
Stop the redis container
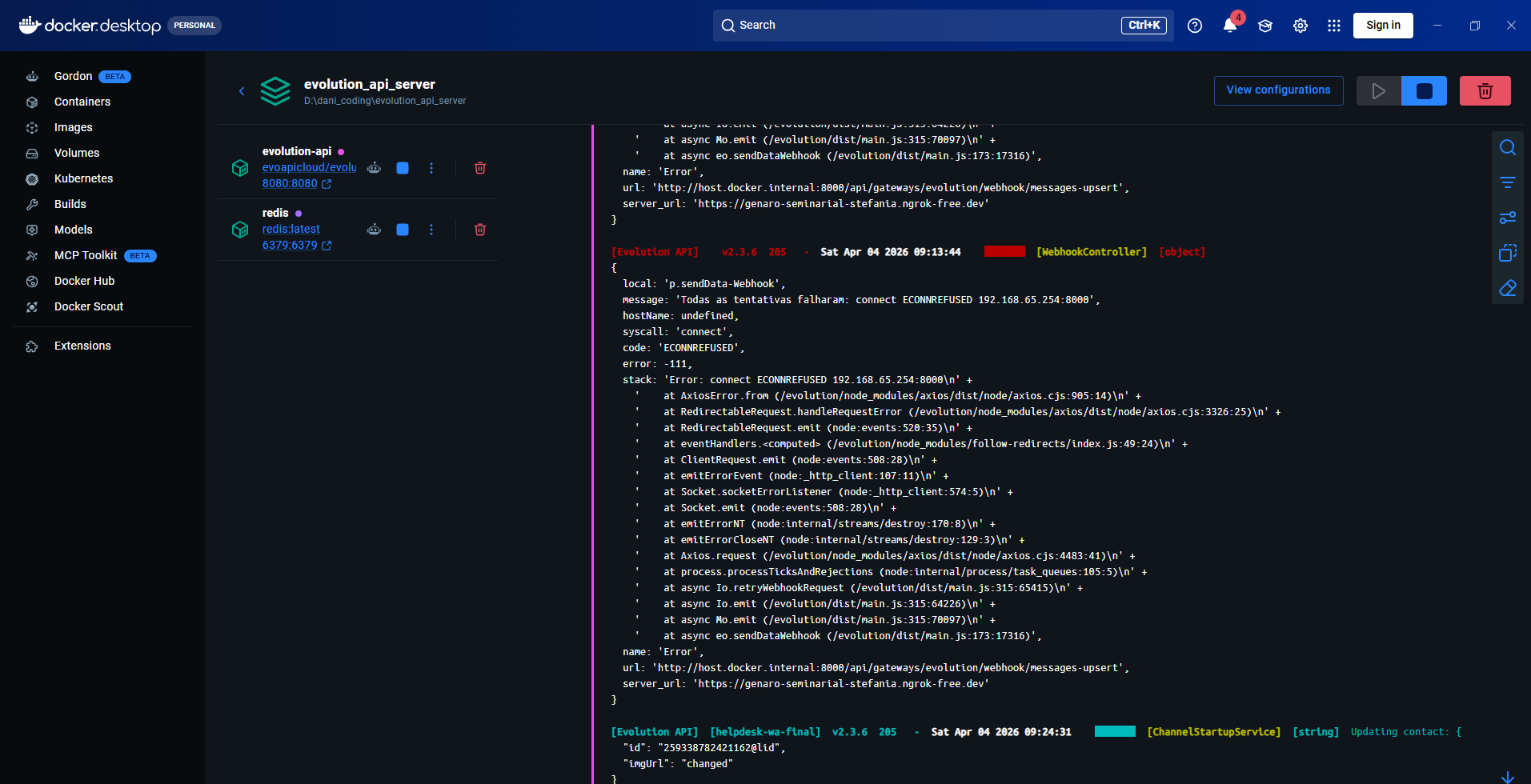coord(402,230)
